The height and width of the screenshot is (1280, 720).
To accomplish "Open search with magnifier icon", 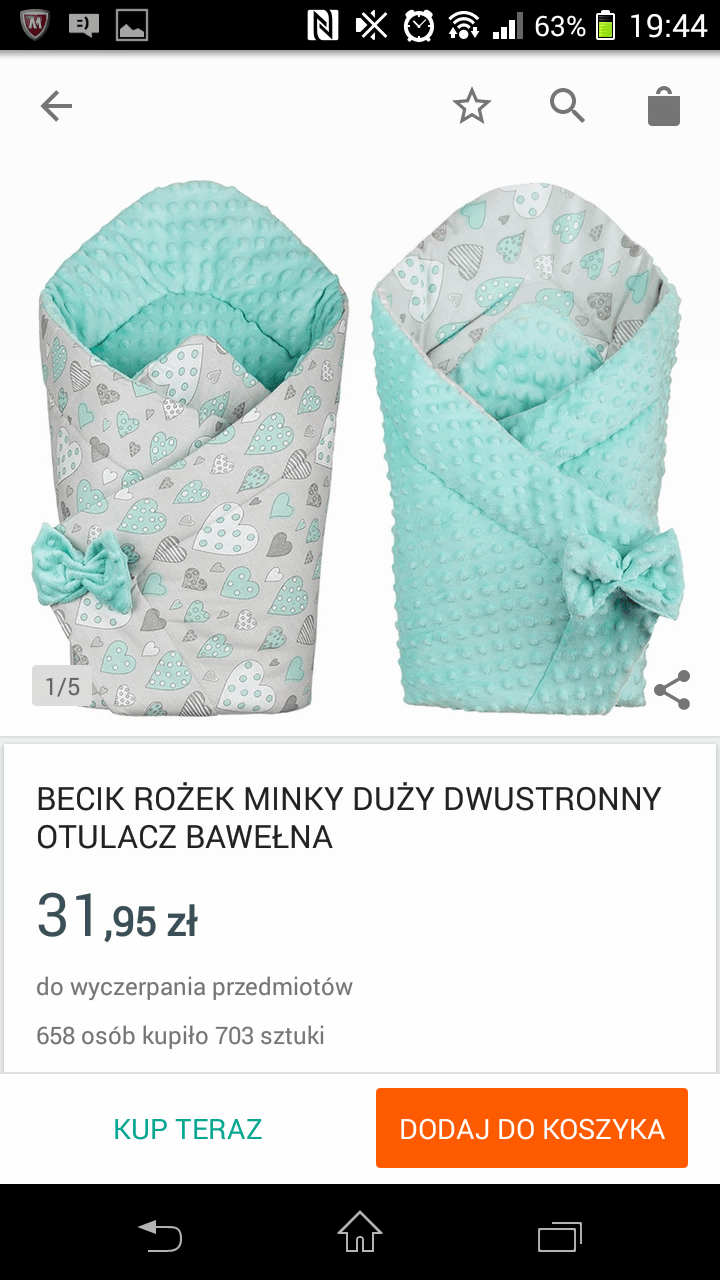I will (568, 105).
